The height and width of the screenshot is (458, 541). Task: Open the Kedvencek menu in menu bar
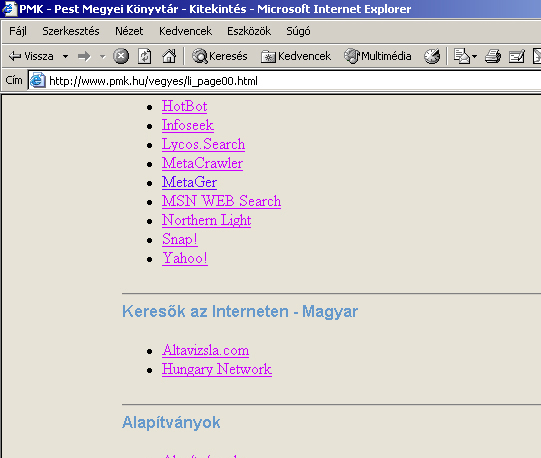(x=185, y=31)
